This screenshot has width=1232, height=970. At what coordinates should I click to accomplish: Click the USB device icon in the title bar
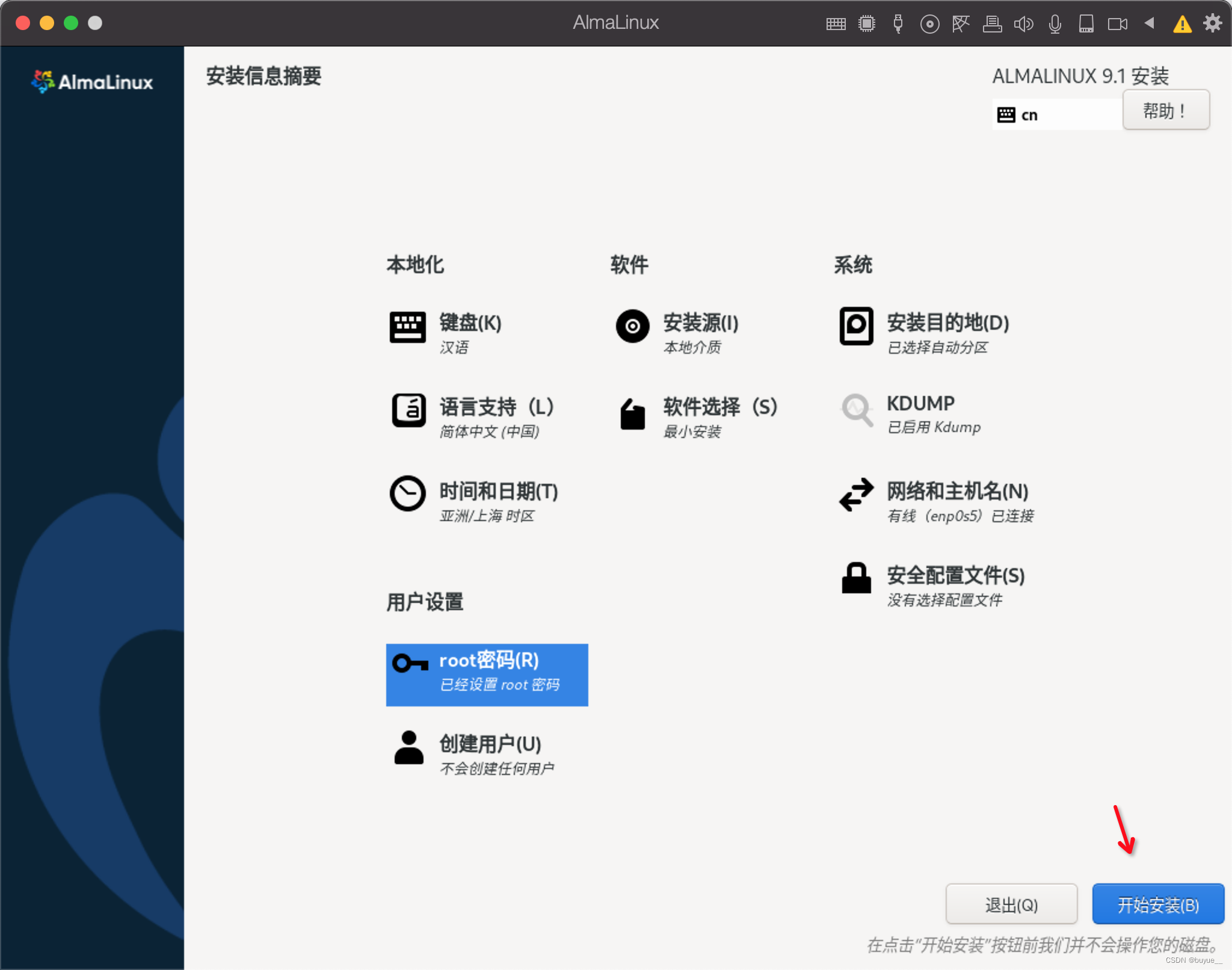899,23
